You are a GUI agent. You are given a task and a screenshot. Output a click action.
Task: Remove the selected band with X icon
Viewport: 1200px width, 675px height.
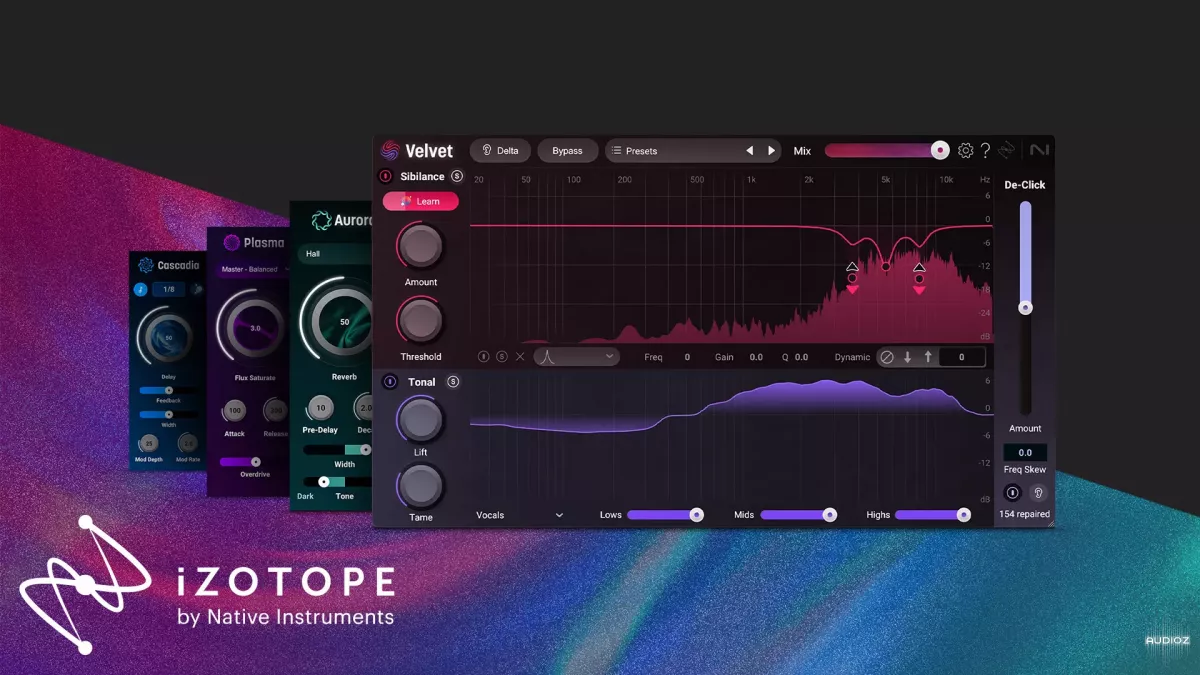520,356
